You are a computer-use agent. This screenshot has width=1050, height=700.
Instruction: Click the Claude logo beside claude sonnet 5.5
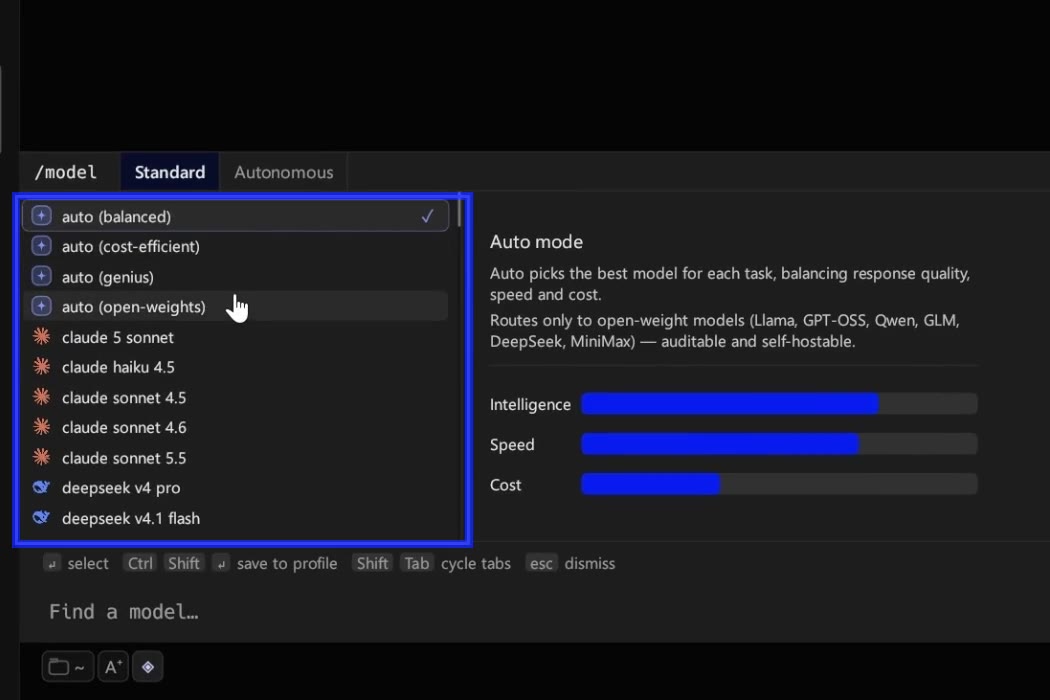click(x=42, y=458)
